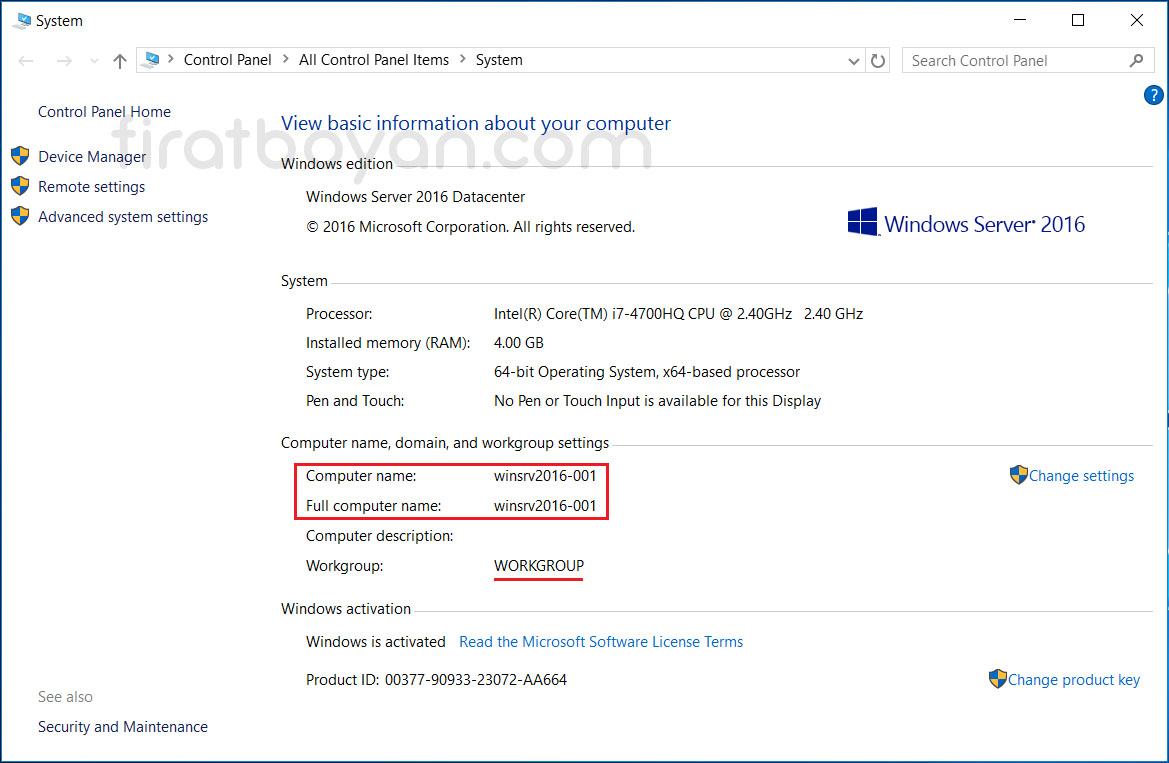Image resolution: width=1169 pixels, height=763 pixels.
Task: Expand chevron after All Control Panel Items
Action: pyautogui.click(x=462, y=60)
